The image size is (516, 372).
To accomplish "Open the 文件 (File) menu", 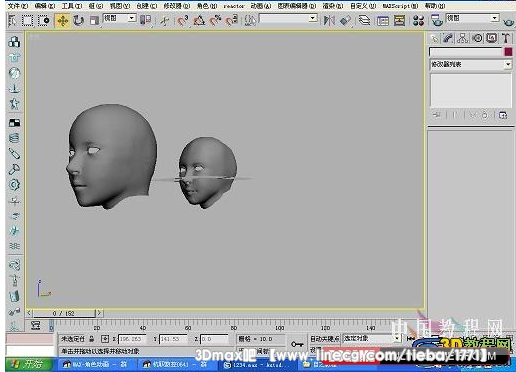I will tap(18, 6).
